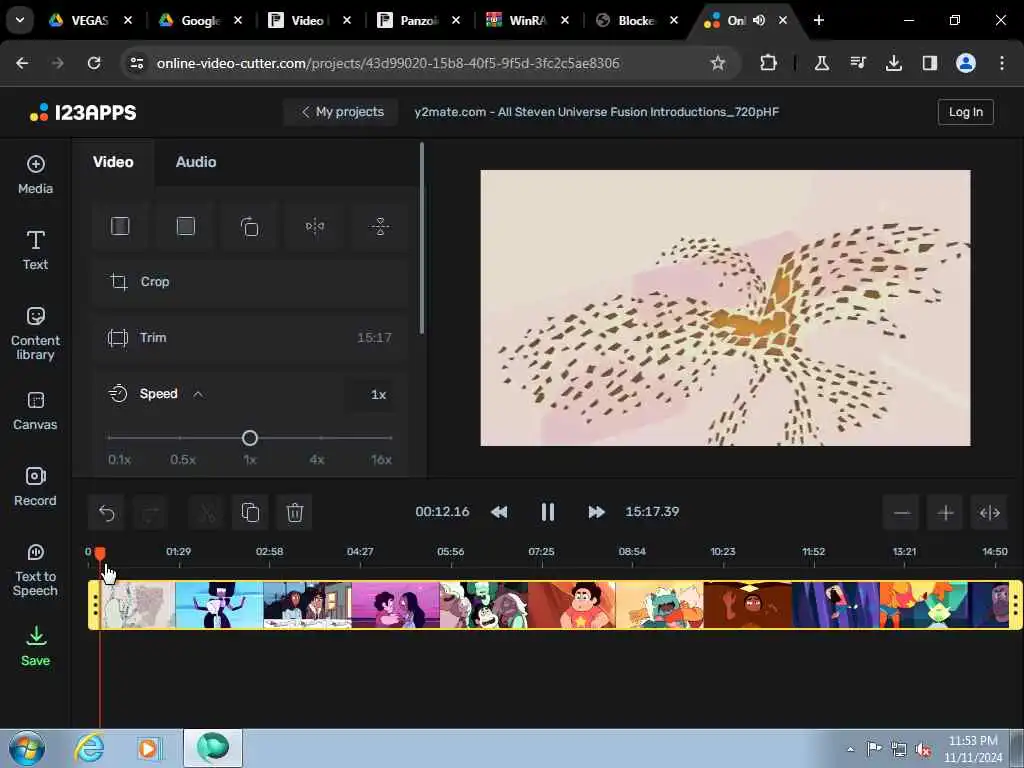The height and width of the screenshot is (768, 1024).
Task: Switch to the Blocked browser tab
Action: click(636, 20)
